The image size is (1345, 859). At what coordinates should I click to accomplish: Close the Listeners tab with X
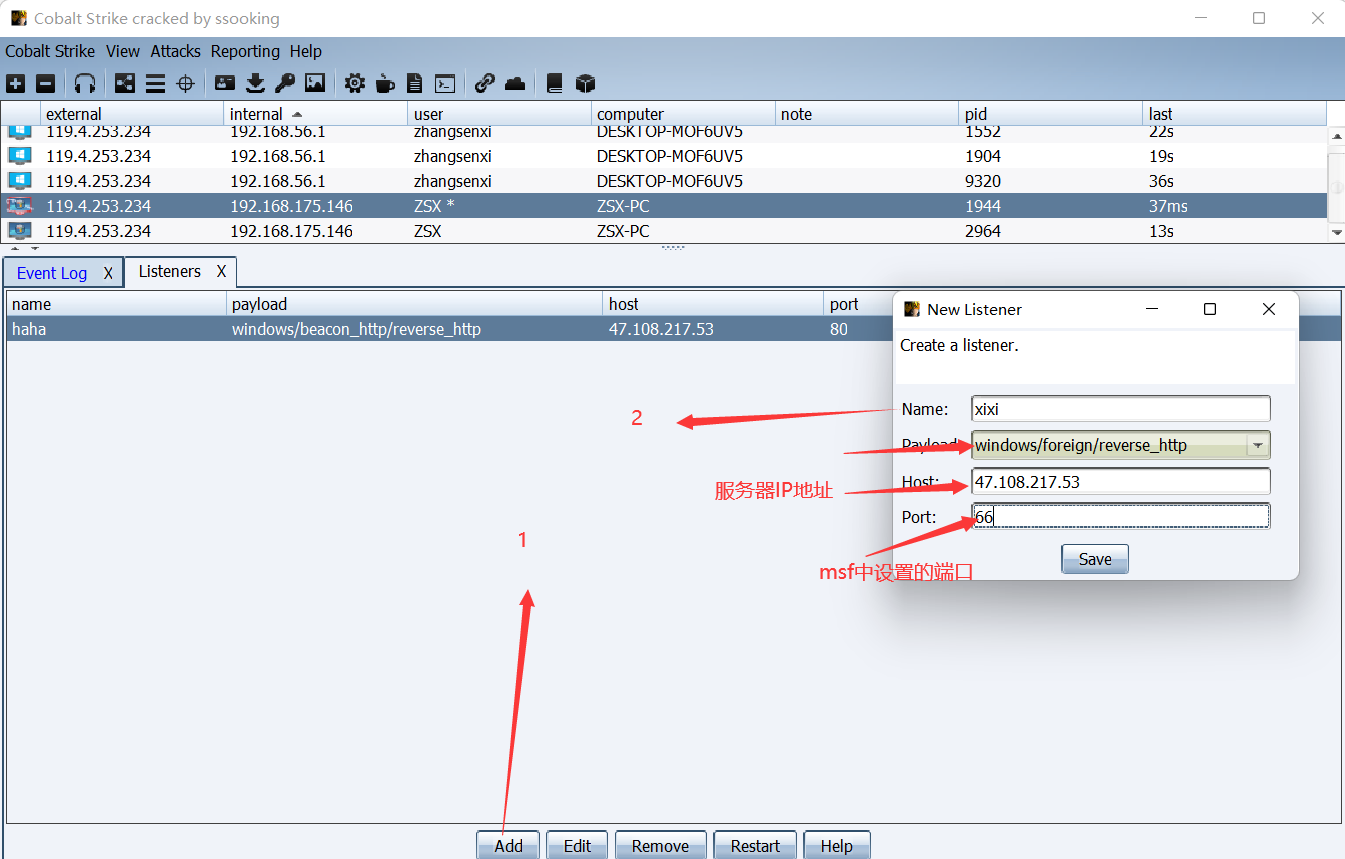click(222, 271)
